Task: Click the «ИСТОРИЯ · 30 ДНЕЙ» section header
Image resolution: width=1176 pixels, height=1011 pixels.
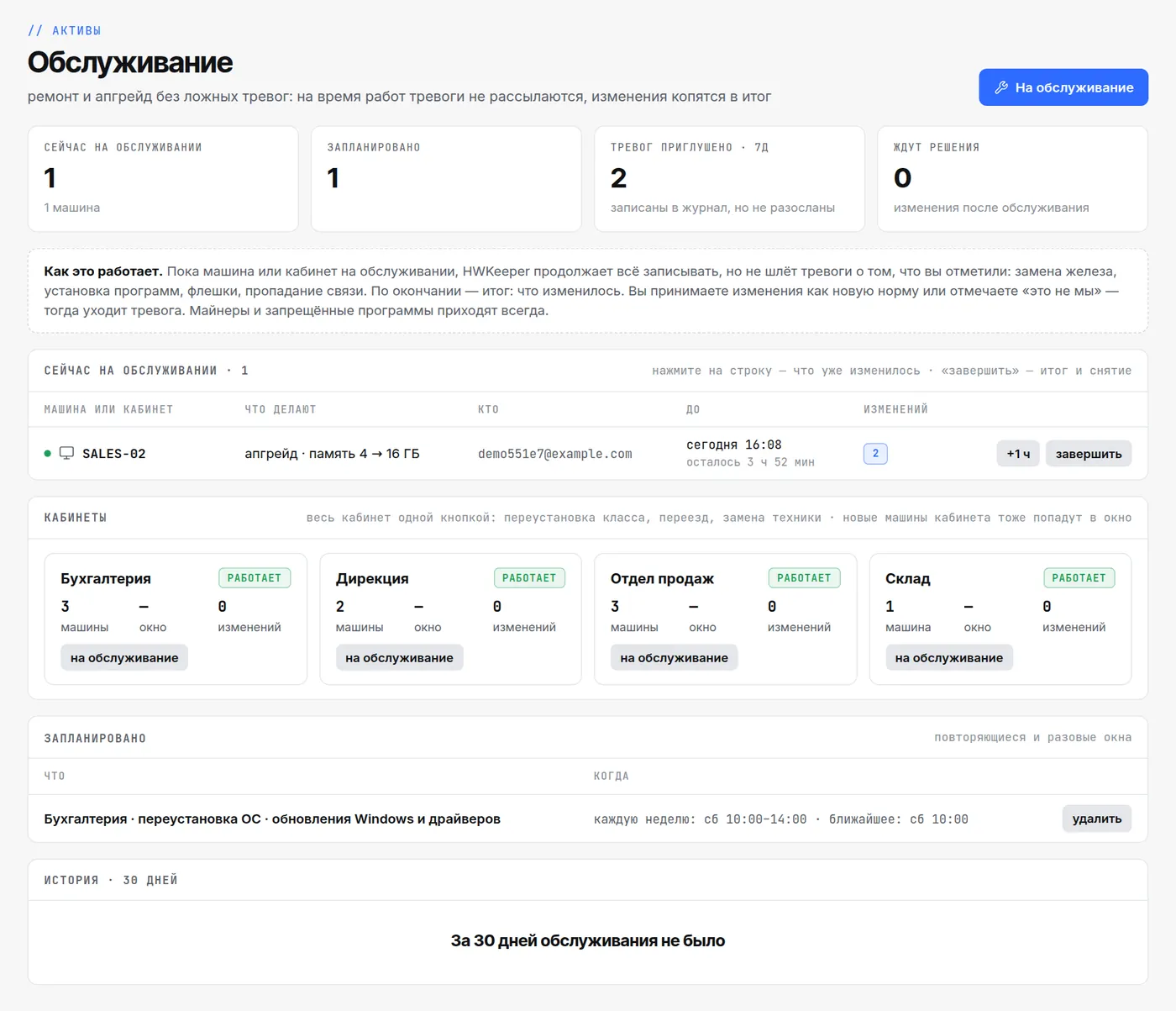Action: (x=111, y=880)
